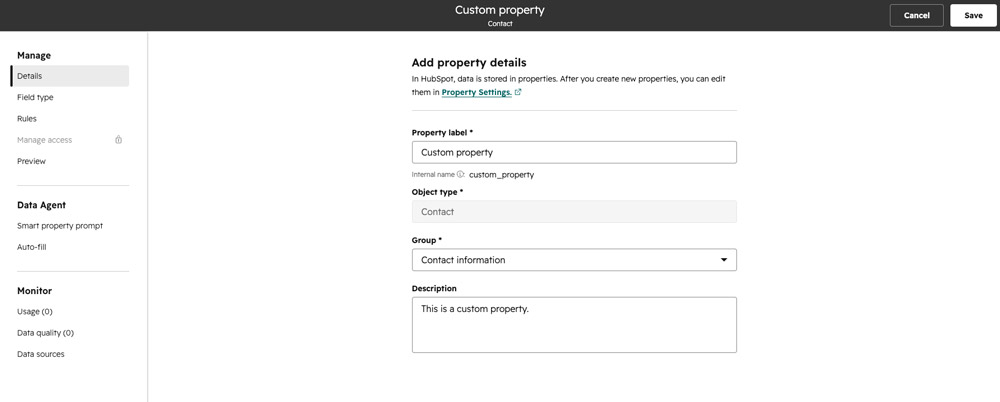The height and width of the screenshot is (402, 1000).
Task: Open the Preview section
Action: (31, 161)
